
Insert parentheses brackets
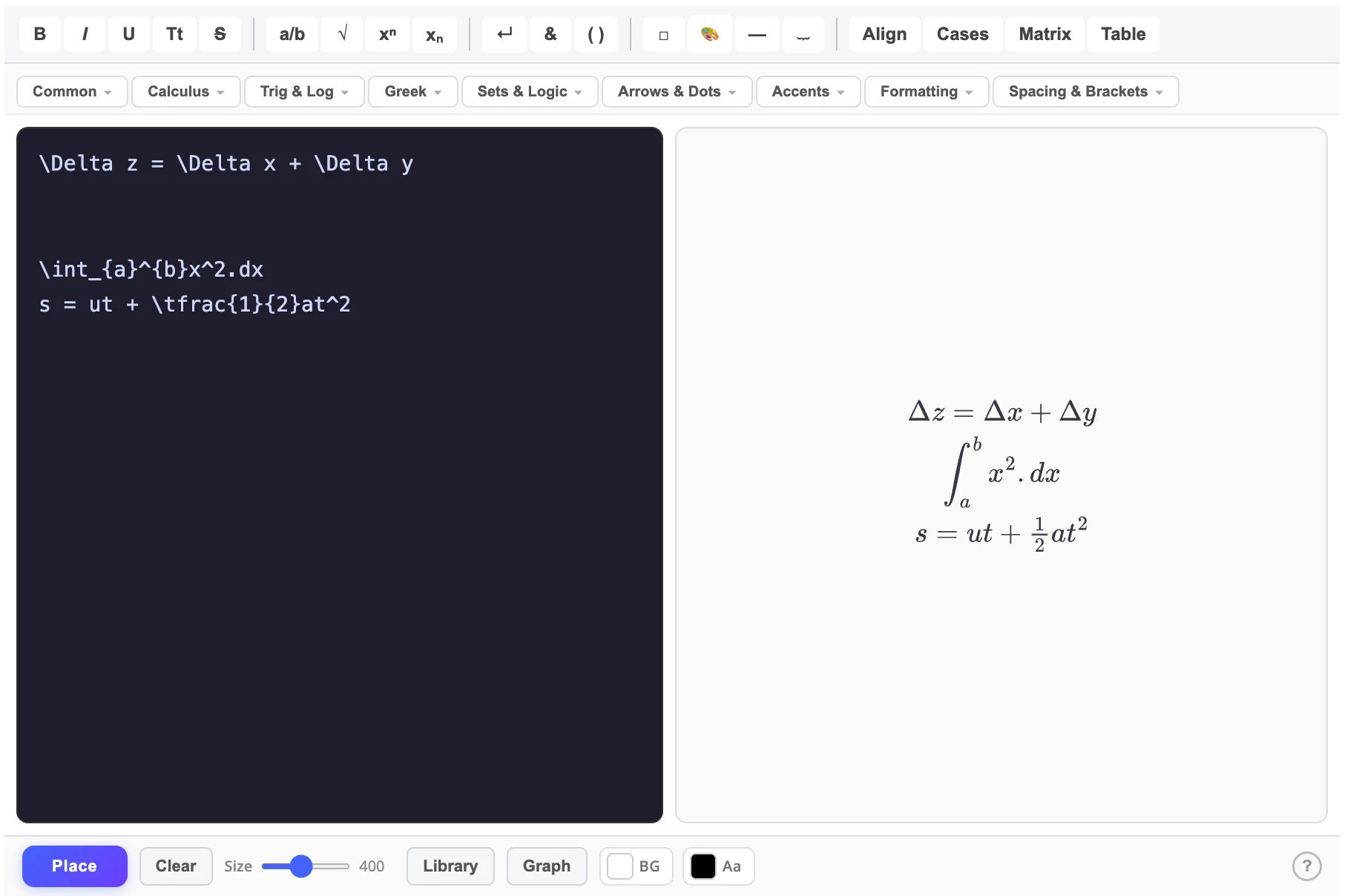[596, 34]
